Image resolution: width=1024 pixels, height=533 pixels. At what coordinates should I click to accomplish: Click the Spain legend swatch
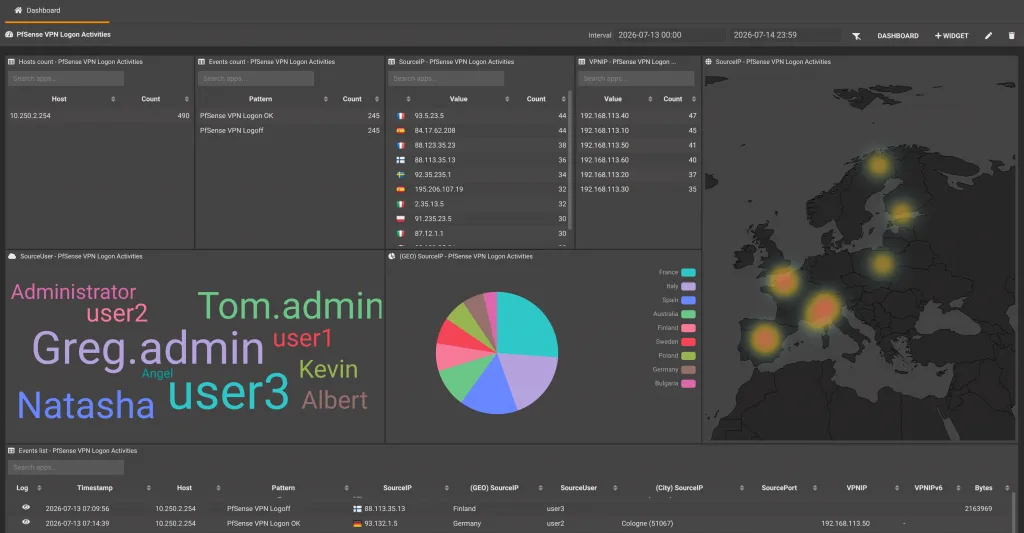tap(688, 300)
